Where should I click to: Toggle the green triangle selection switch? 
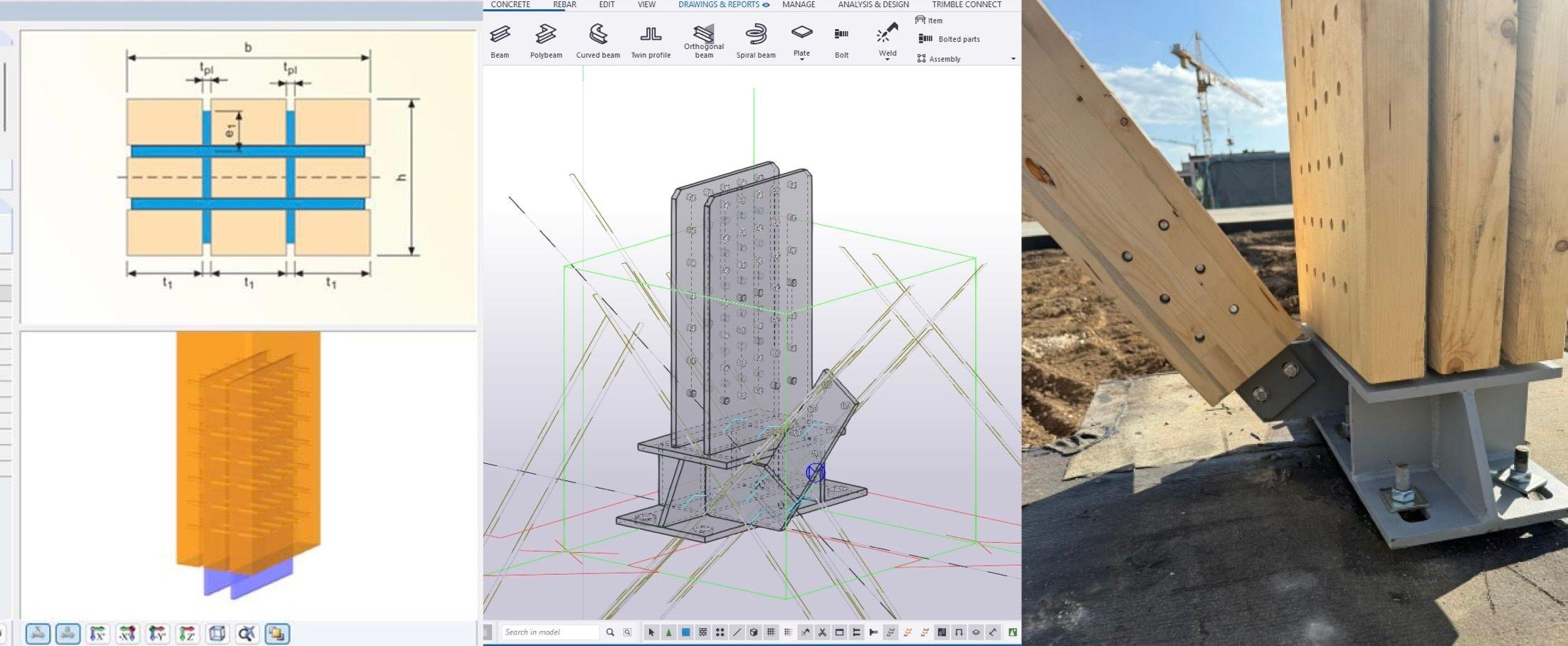pyautogui.click(x=668, y=632)
